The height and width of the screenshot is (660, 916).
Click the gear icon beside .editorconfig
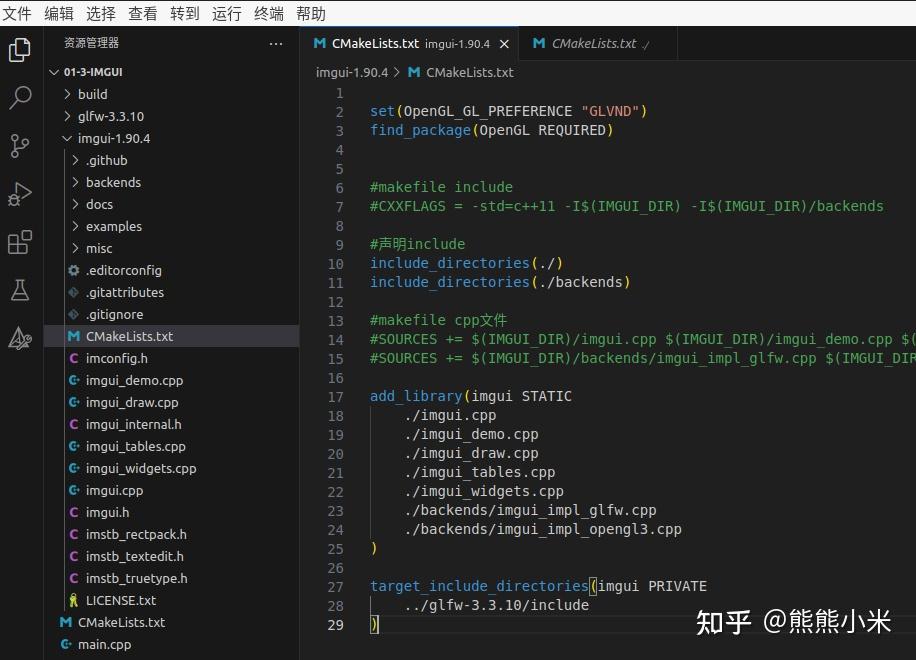(x=71, y=270)
